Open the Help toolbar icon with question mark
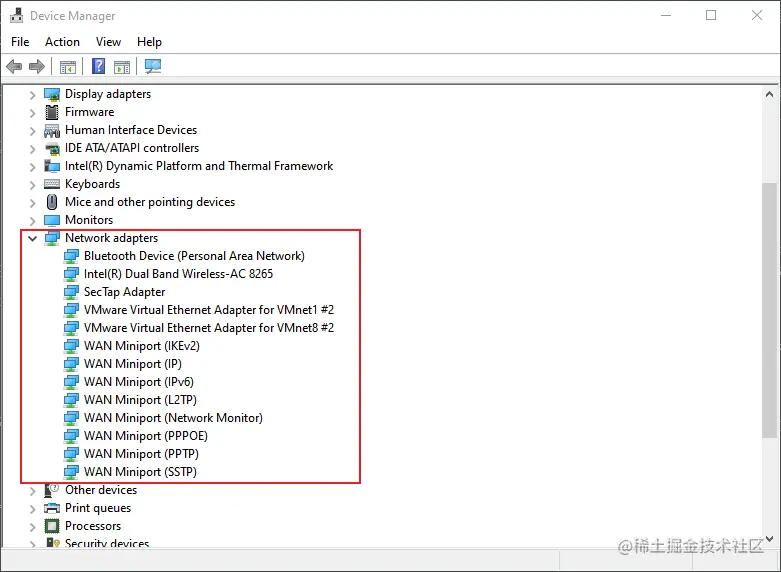 99,66
